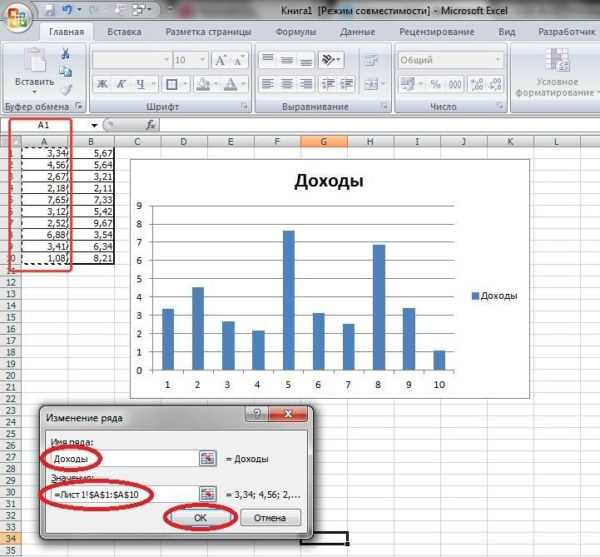
Task: Close the Изменение ряда dialog
Action: pos(288,413)
